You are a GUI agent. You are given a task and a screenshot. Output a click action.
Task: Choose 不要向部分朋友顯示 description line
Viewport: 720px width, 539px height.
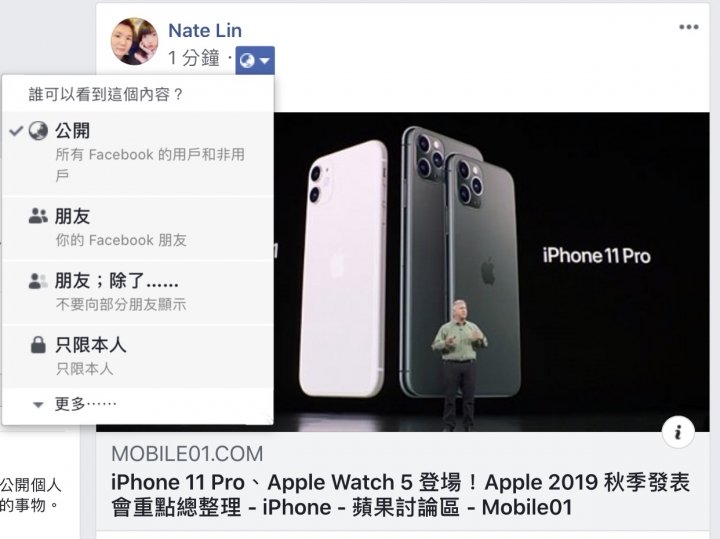point(121,304)
